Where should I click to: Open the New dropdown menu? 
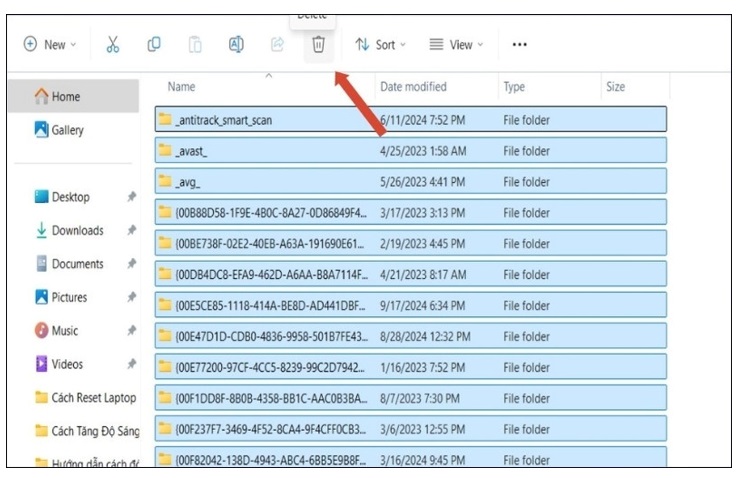[49, 45]
